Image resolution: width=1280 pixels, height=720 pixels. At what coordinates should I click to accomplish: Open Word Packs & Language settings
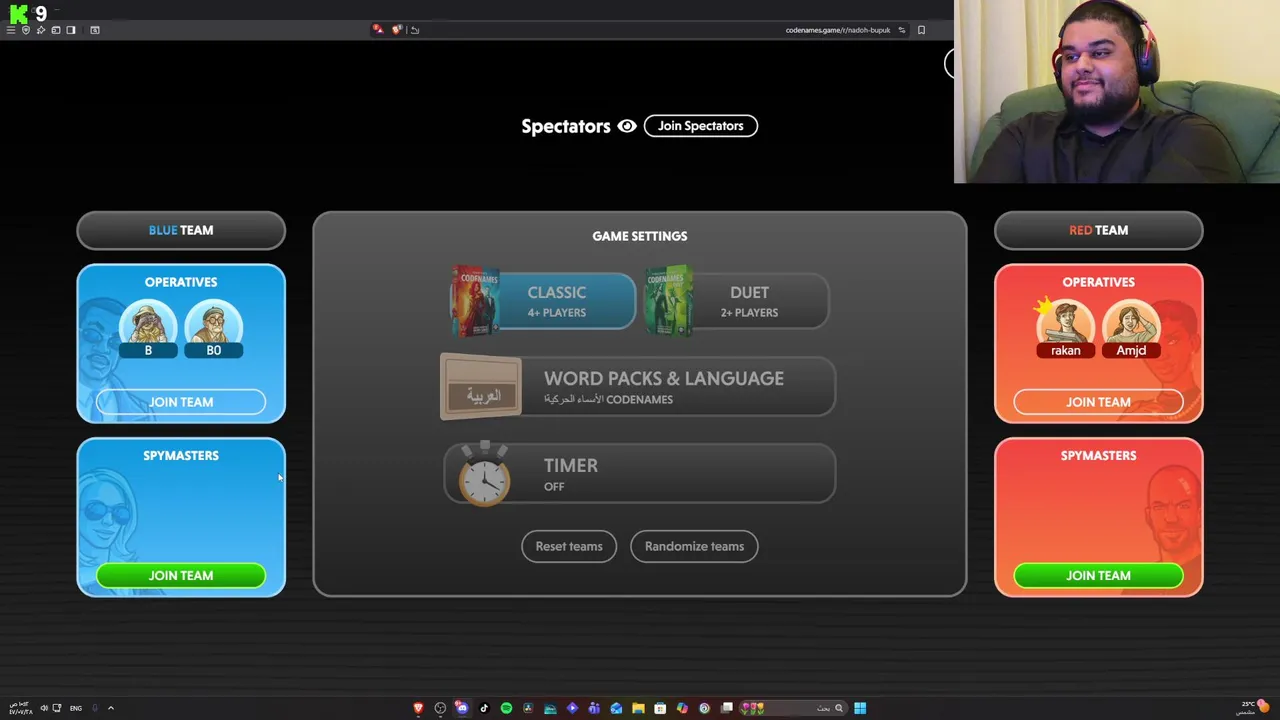pos(638,387)
